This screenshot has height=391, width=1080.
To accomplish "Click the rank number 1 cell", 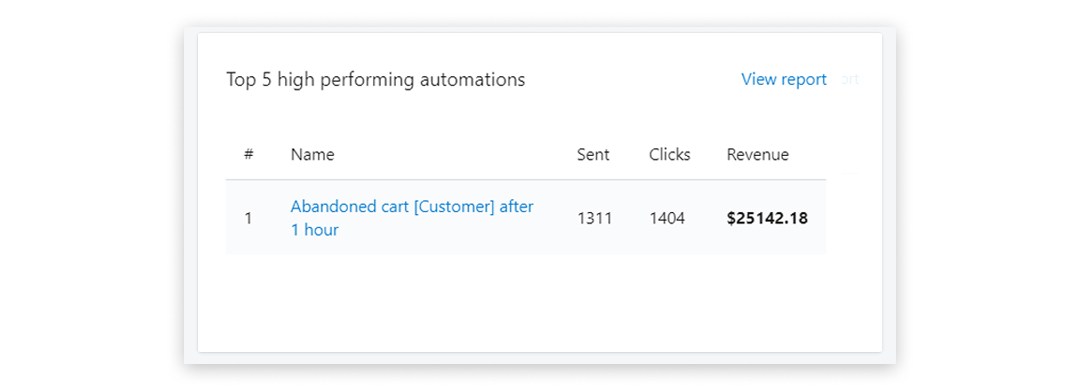I will (x=249, y=219).
